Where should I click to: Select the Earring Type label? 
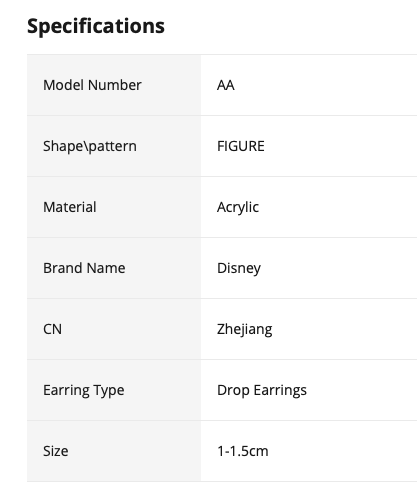84,390
